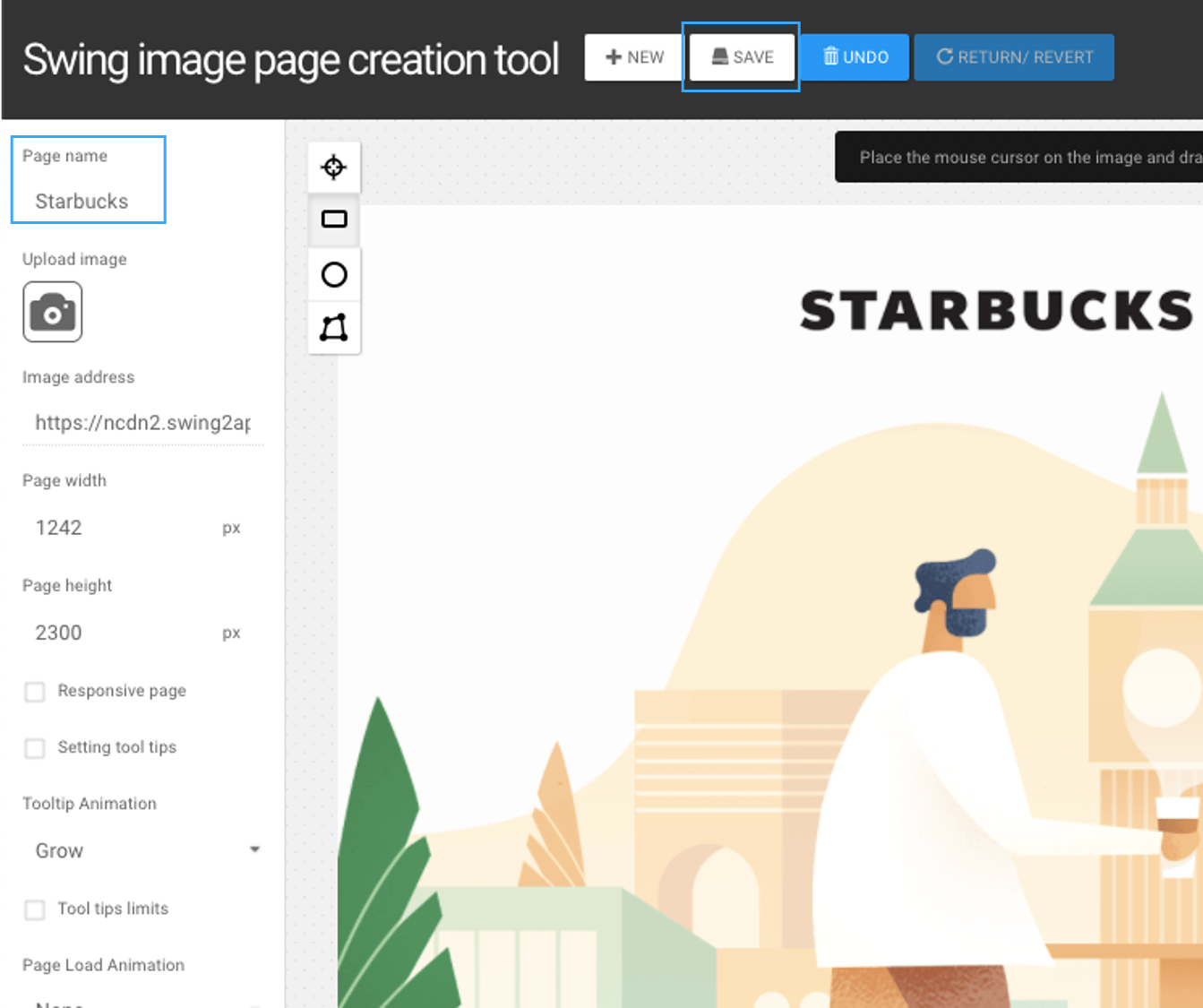Viewport: 1203px width, 1008px height.
Task: Click the STARBUCKS title on the canvas
Action: click(995, 311)
